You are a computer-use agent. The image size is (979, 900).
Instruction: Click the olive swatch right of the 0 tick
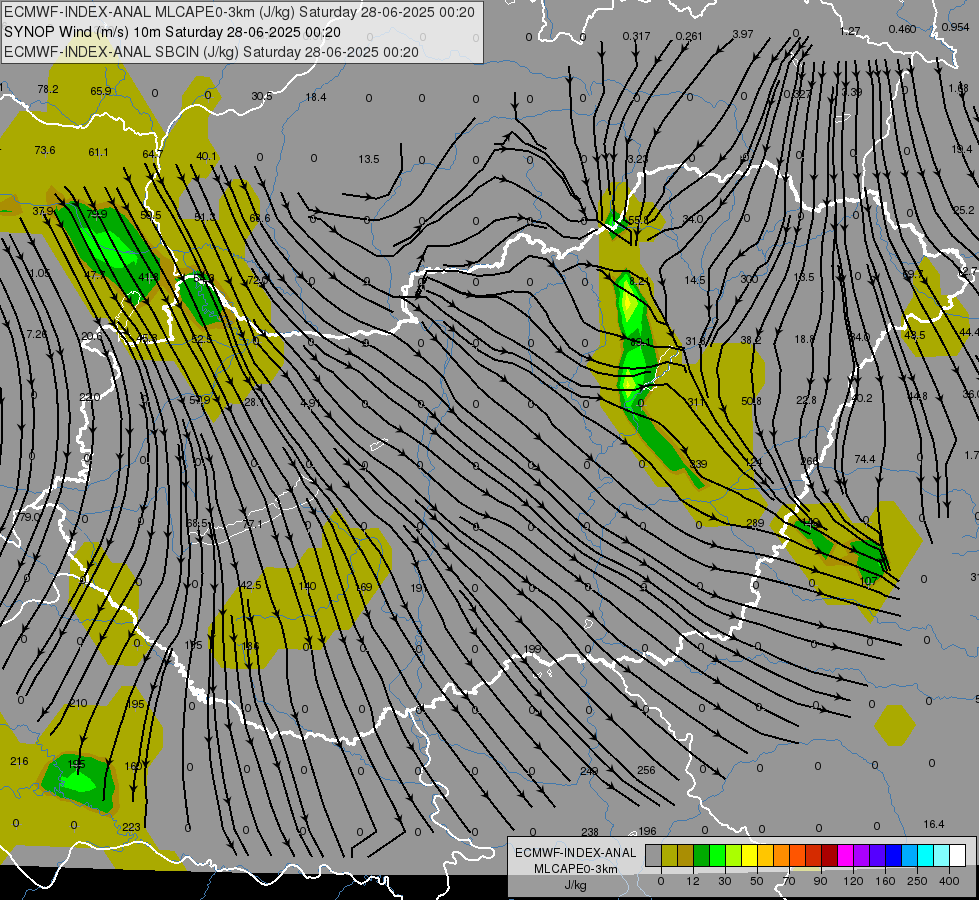(669, 855)
